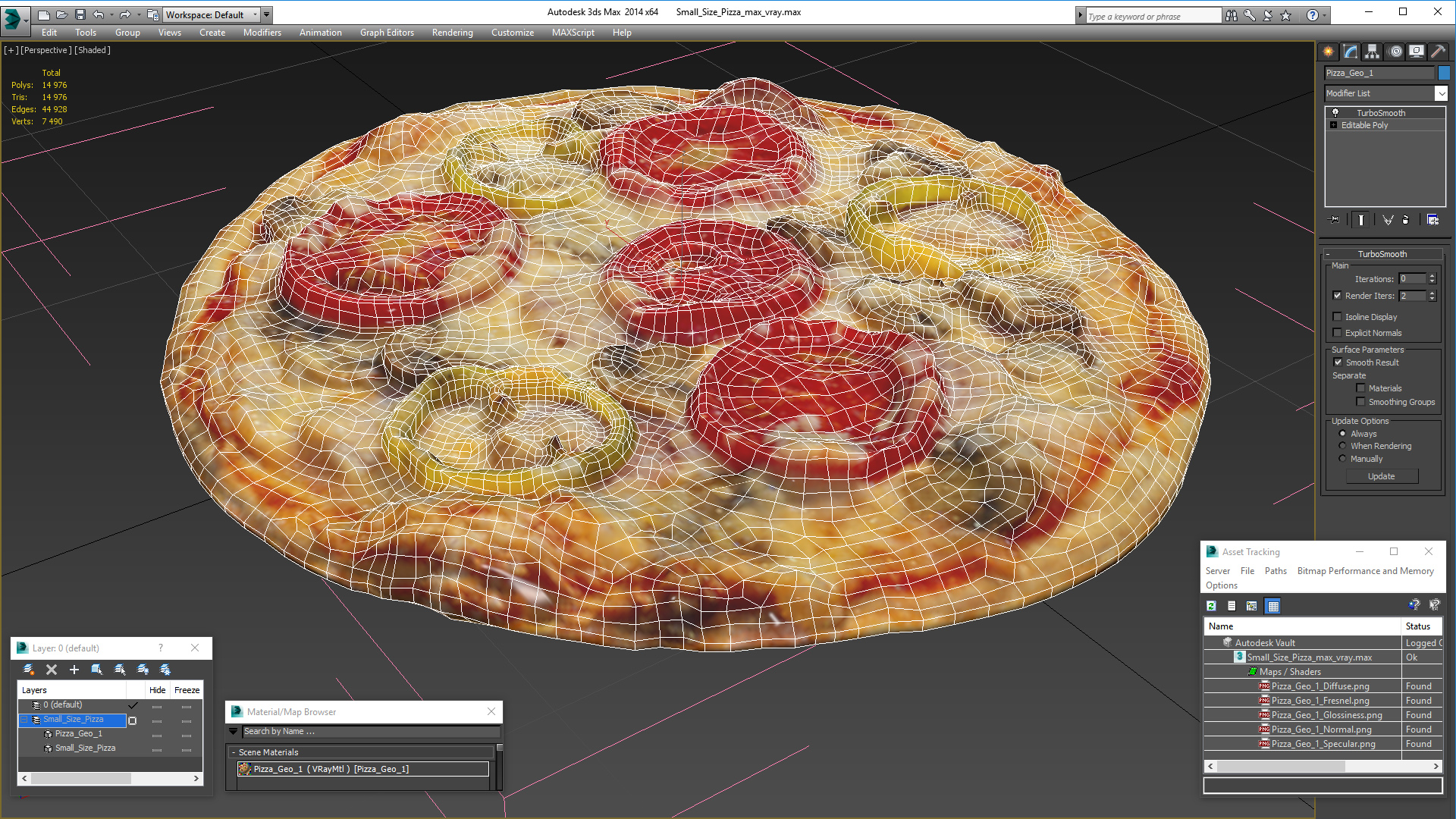
Task: Open the Motion panel tab
Action: tap(1395, 52)
